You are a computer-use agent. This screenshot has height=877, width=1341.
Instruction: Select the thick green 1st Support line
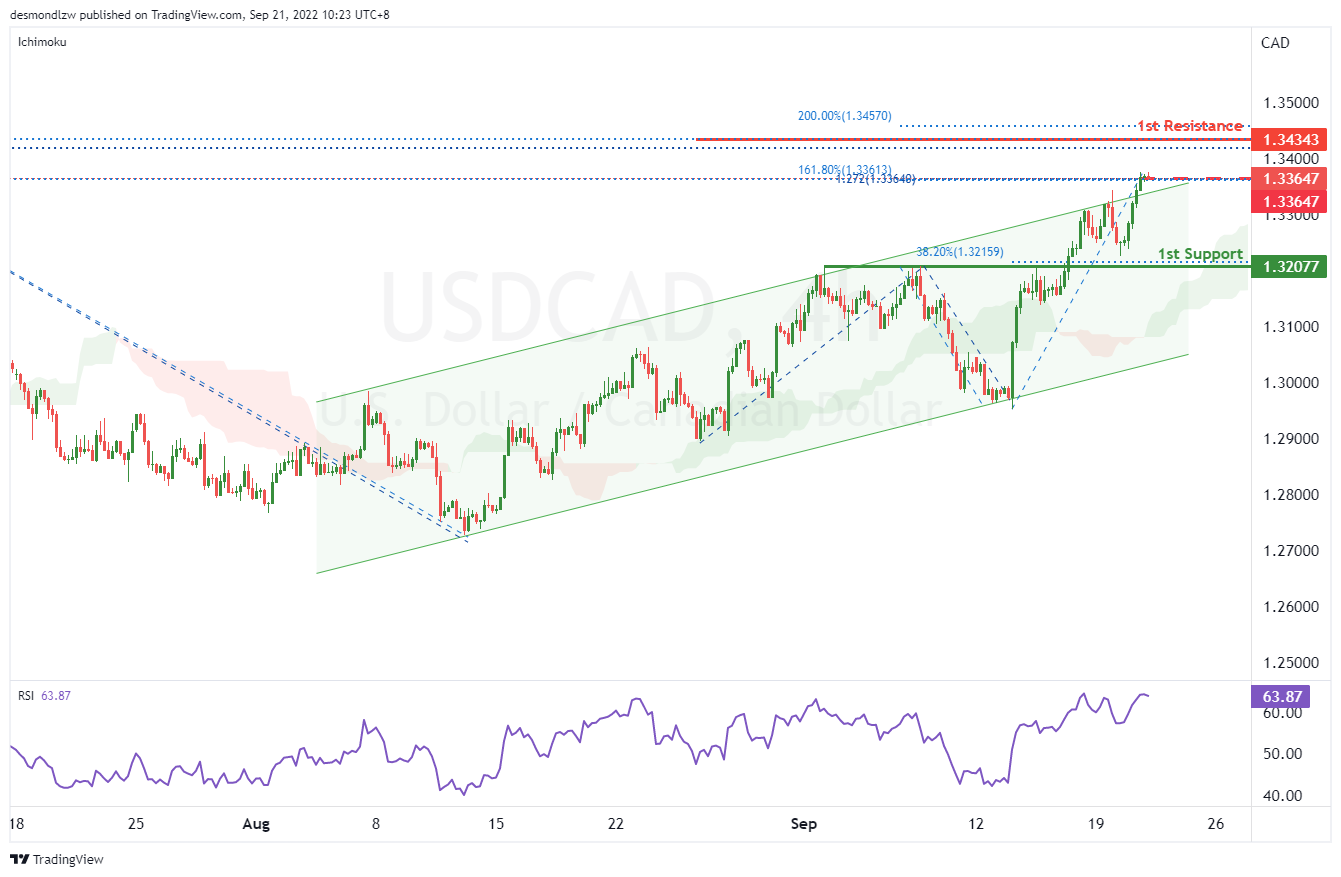click(x=1036, y=267)
